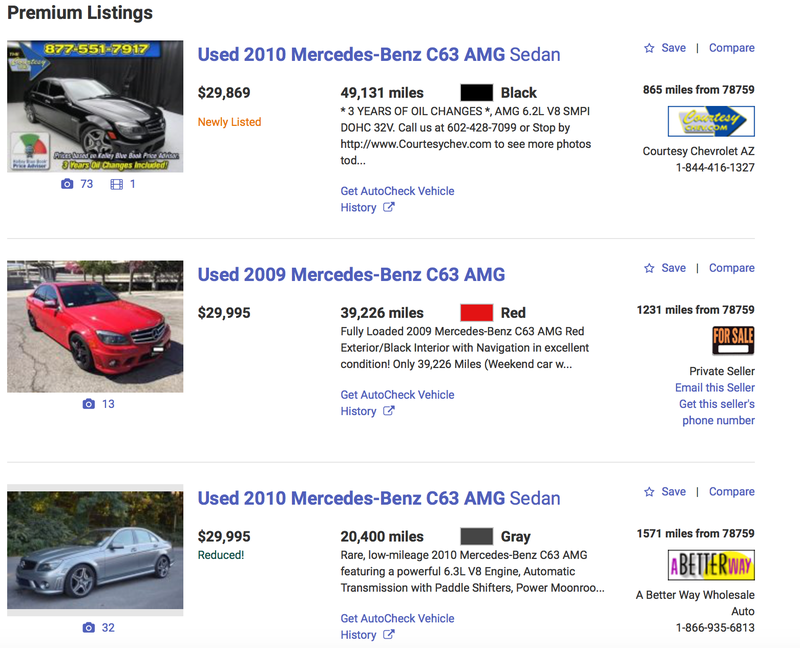Image resolution: width=800 pixels, height=648 pixels.
Task: Click Courtesy Chevrolet AZ dealer name
Action: click(x=698, y=152)
